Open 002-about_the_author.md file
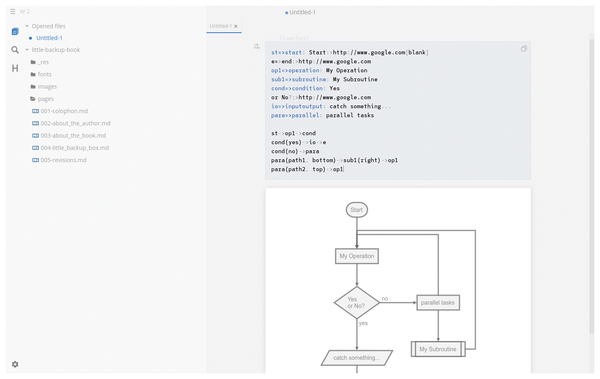The height and width of the screenshot is (379, 600). (x=75, y=123)
